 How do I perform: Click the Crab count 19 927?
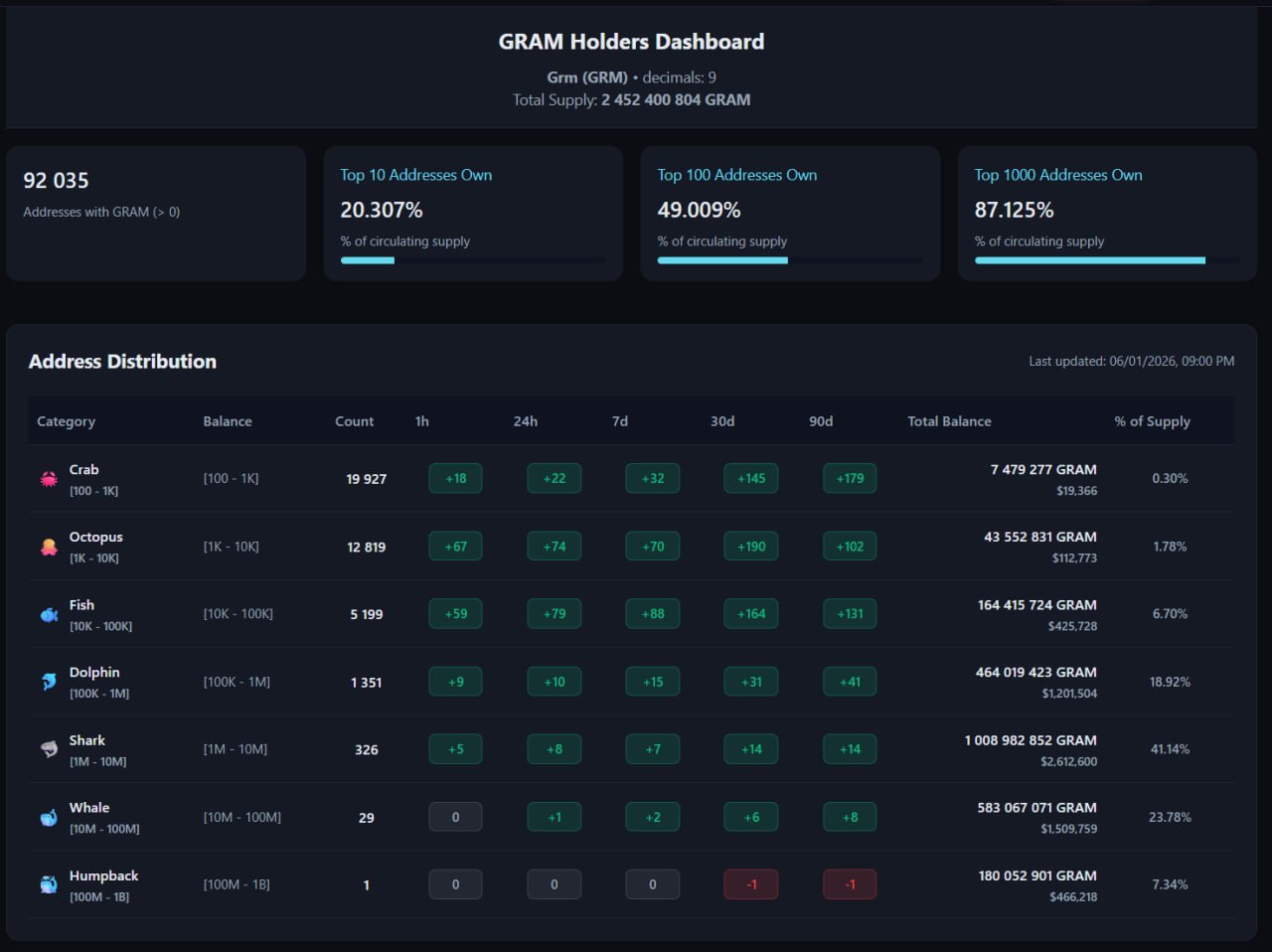click(x=366, y=479)
